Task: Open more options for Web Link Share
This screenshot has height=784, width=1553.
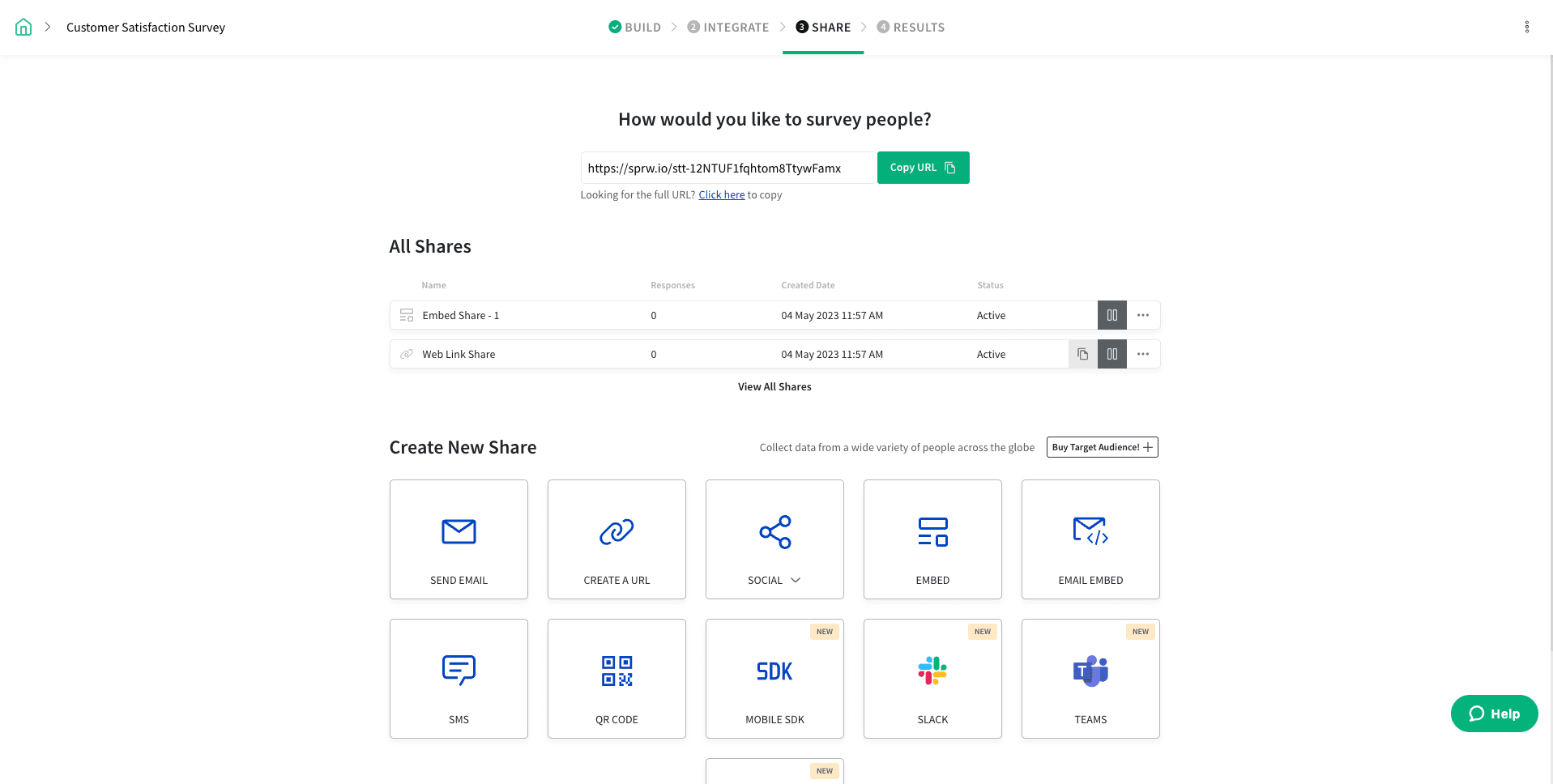Action: point(1142,354)
